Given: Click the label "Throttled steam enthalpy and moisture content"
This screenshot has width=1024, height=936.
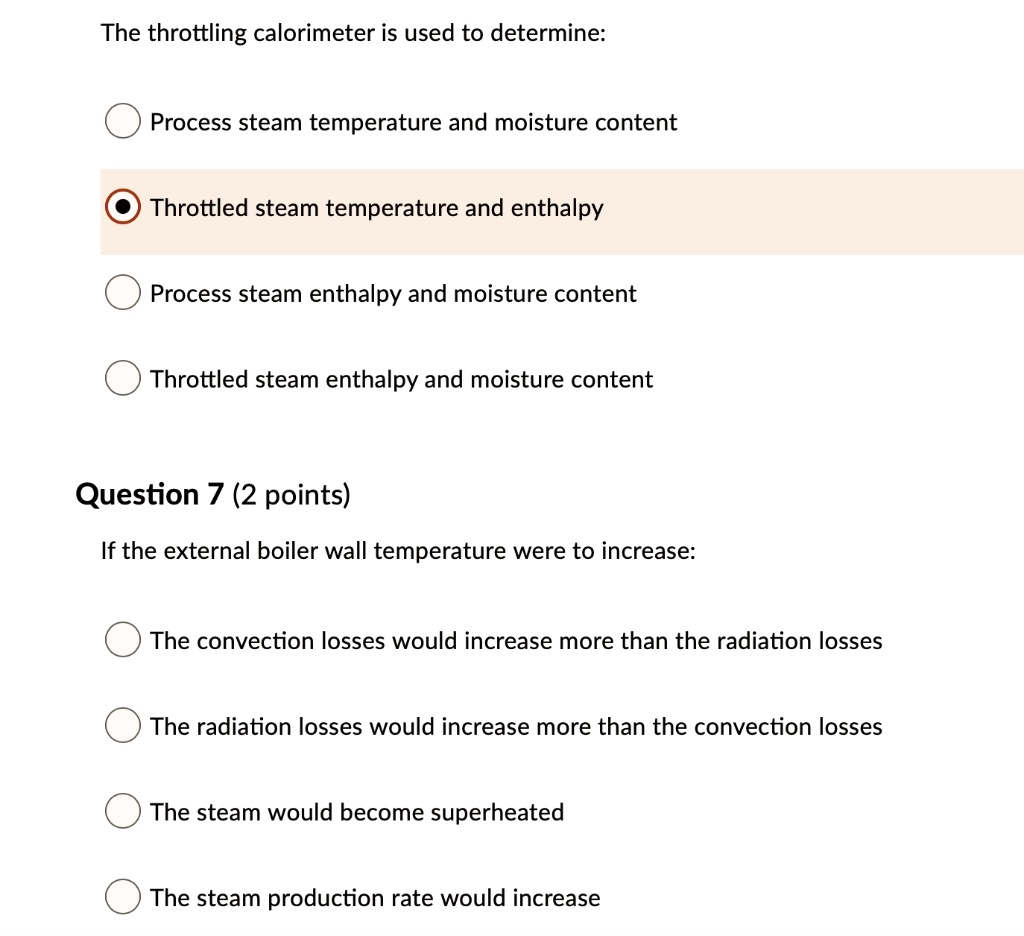Looking at the screenshot, I should point(401,379).
